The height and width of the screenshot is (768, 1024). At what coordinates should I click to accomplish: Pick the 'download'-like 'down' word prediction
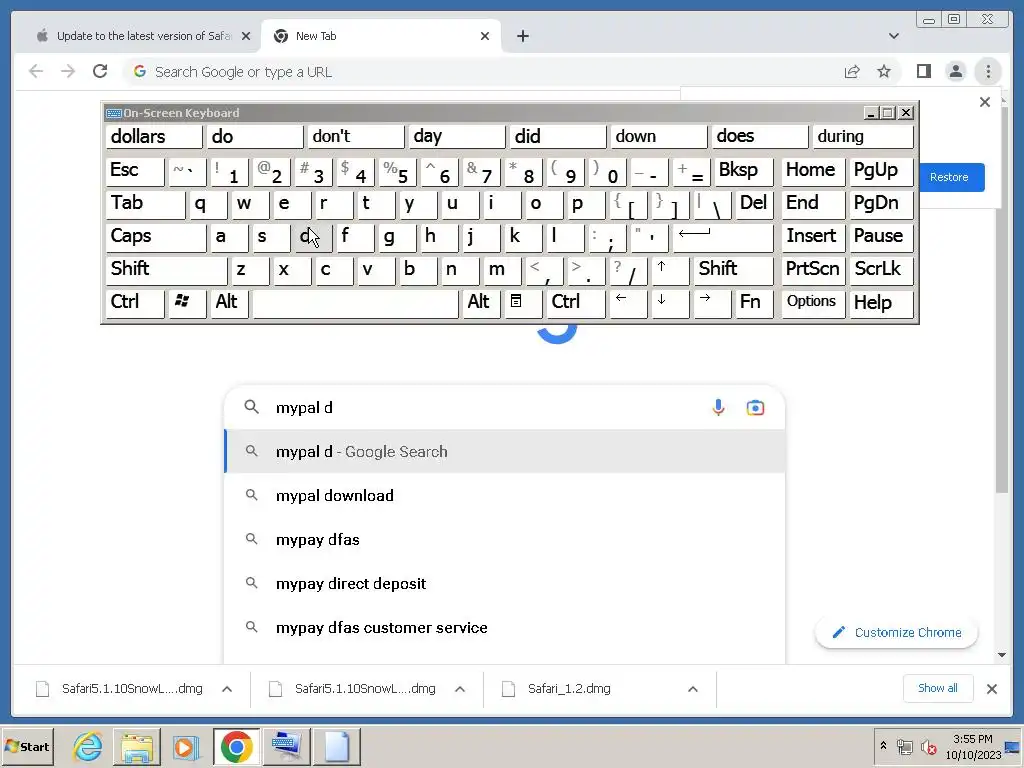pos(659,136)
